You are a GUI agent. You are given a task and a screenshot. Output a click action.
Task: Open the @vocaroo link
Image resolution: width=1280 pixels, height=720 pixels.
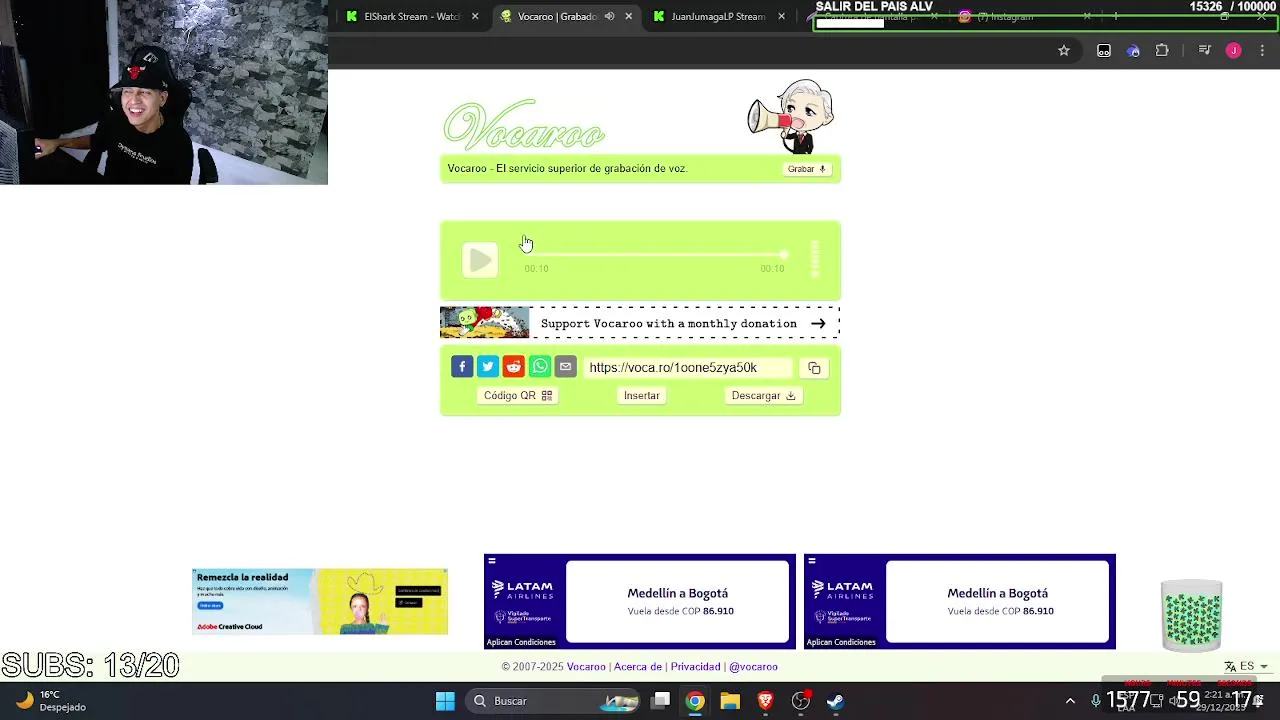tap(753, 667)
